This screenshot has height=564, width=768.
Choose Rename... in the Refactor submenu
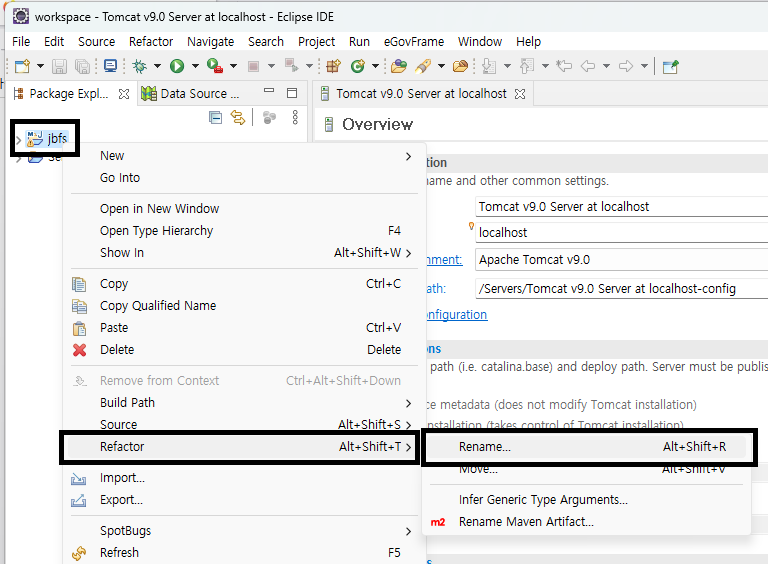point(586,446)
